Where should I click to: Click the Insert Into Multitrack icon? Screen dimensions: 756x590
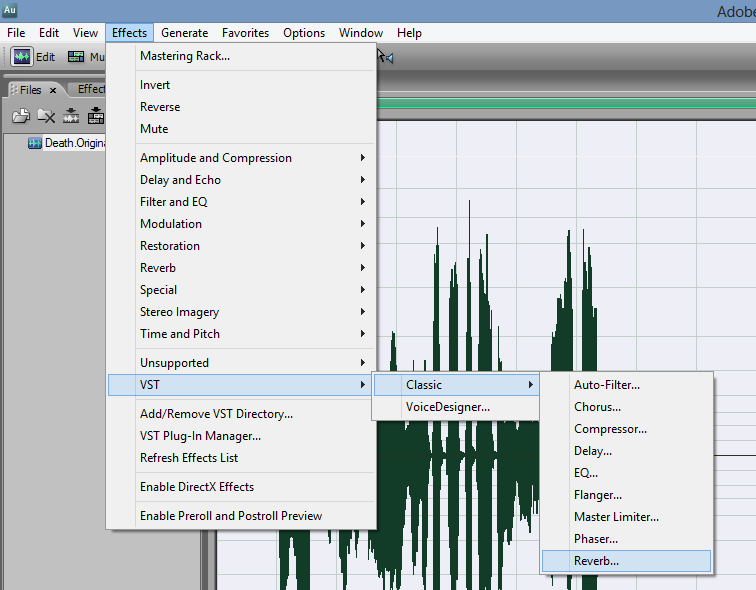pyautogui.click(x=71, y=116)
